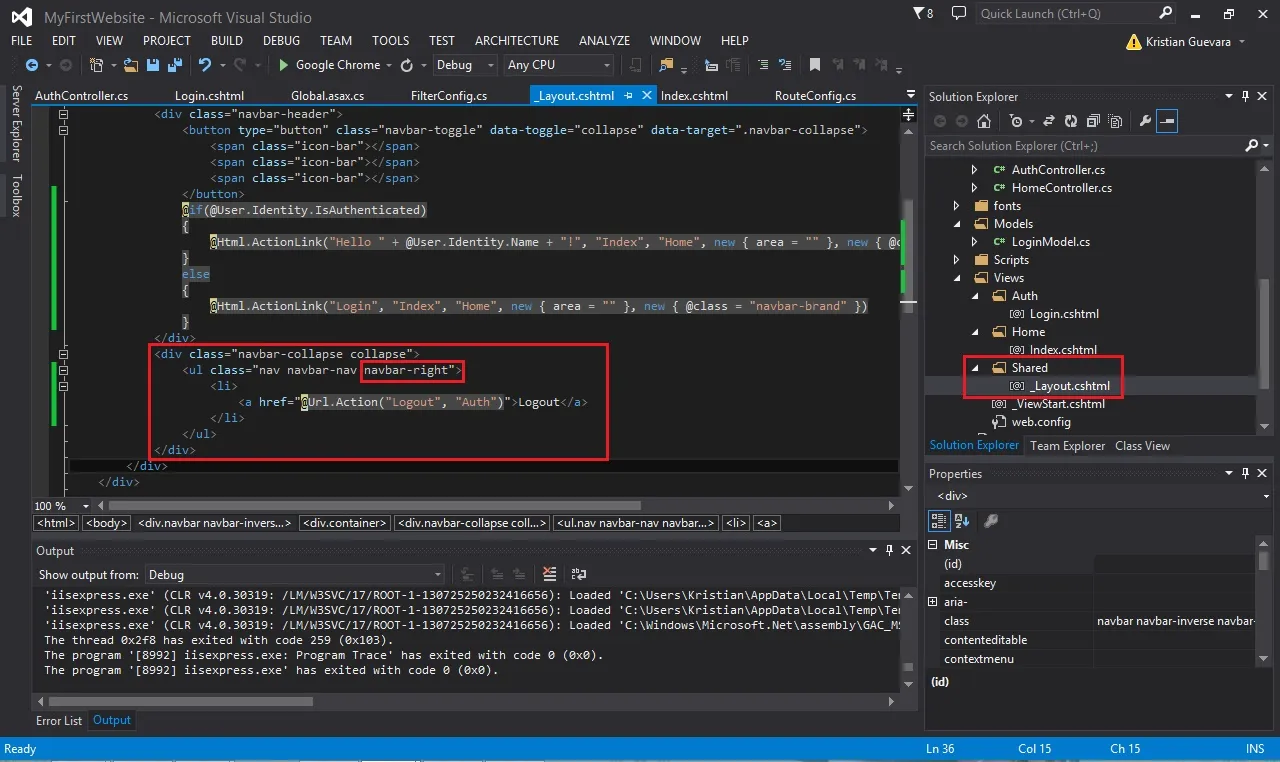Click the Save icon in main toolbar

[153, 65]
